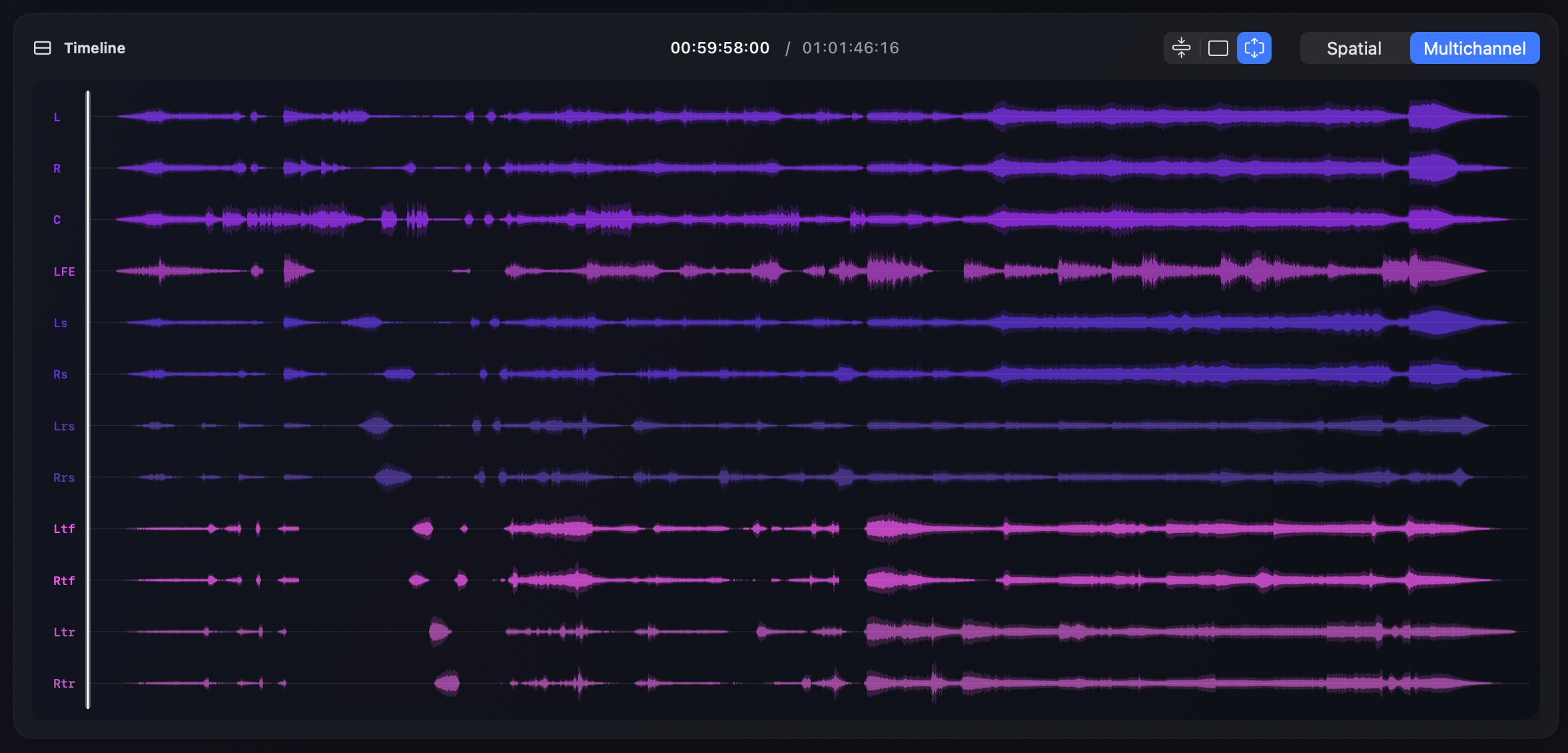
Task: Enable the auto-fit waveform height icon
Action: (x=1254, y=47)
